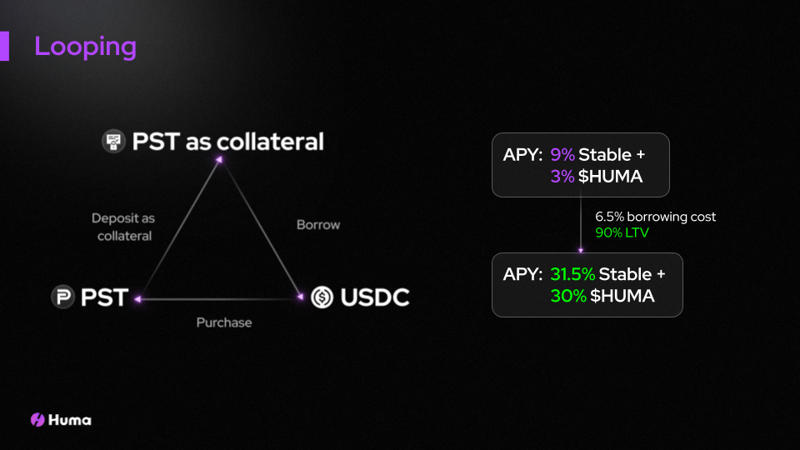
Task: Click the "PST as collateral" heading text
Action: click(x=228, y=141)
